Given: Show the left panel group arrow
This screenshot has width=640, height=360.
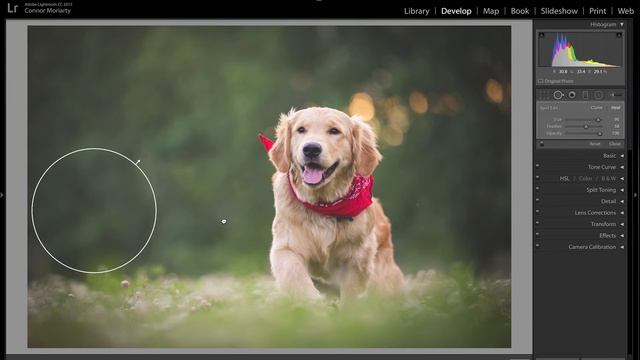Looking at the screenshot, I should pyautogui.click(x=2, y=195).
